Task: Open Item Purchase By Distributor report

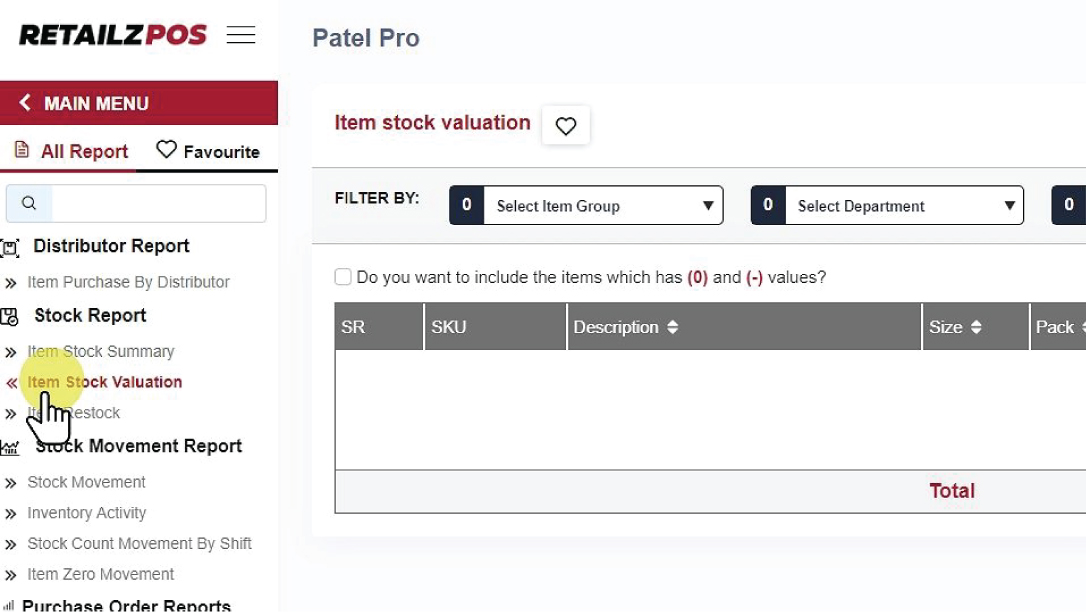Action: (x=128, y=282)
